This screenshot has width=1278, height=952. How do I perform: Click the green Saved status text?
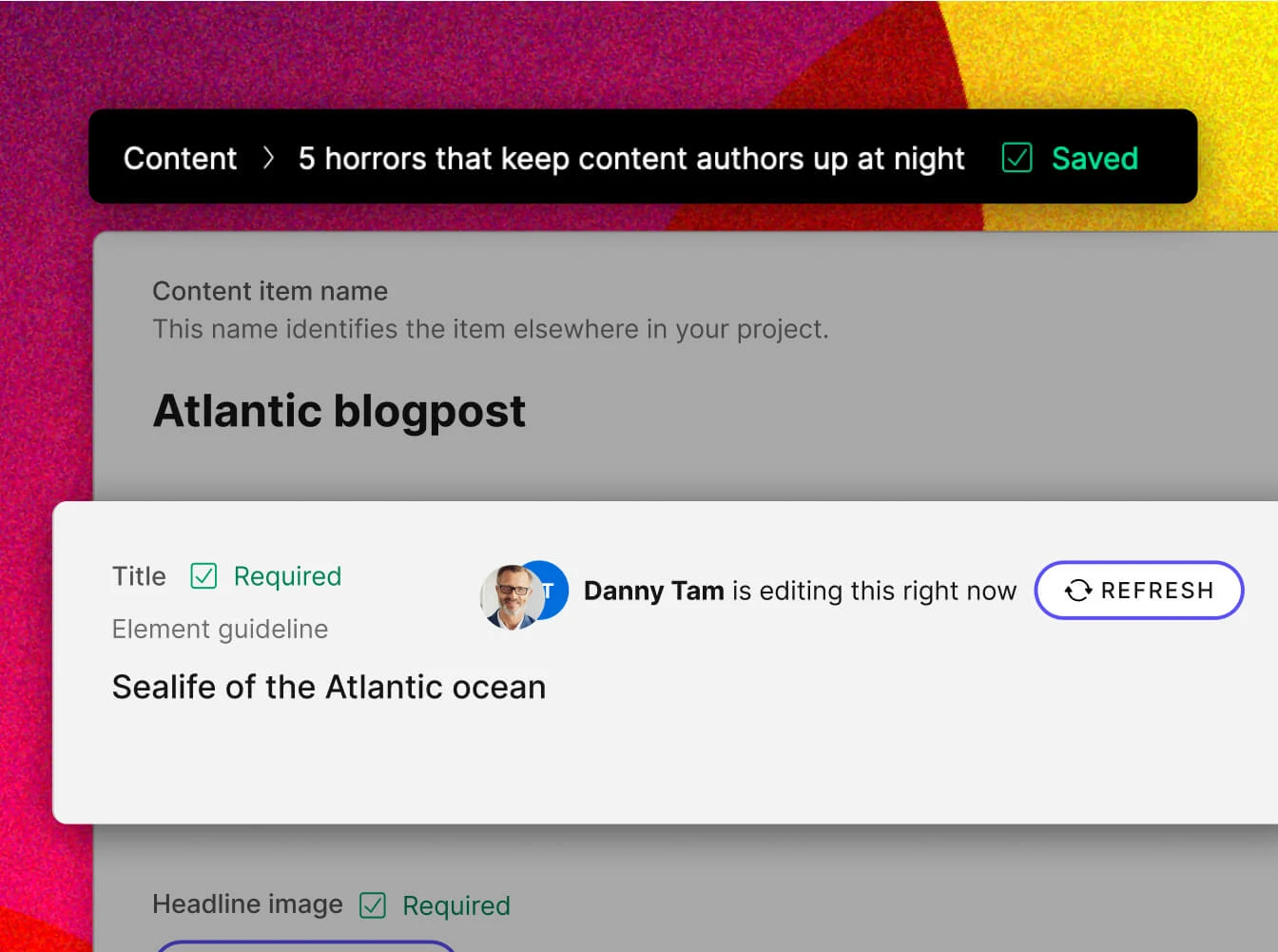[1094, 158]
